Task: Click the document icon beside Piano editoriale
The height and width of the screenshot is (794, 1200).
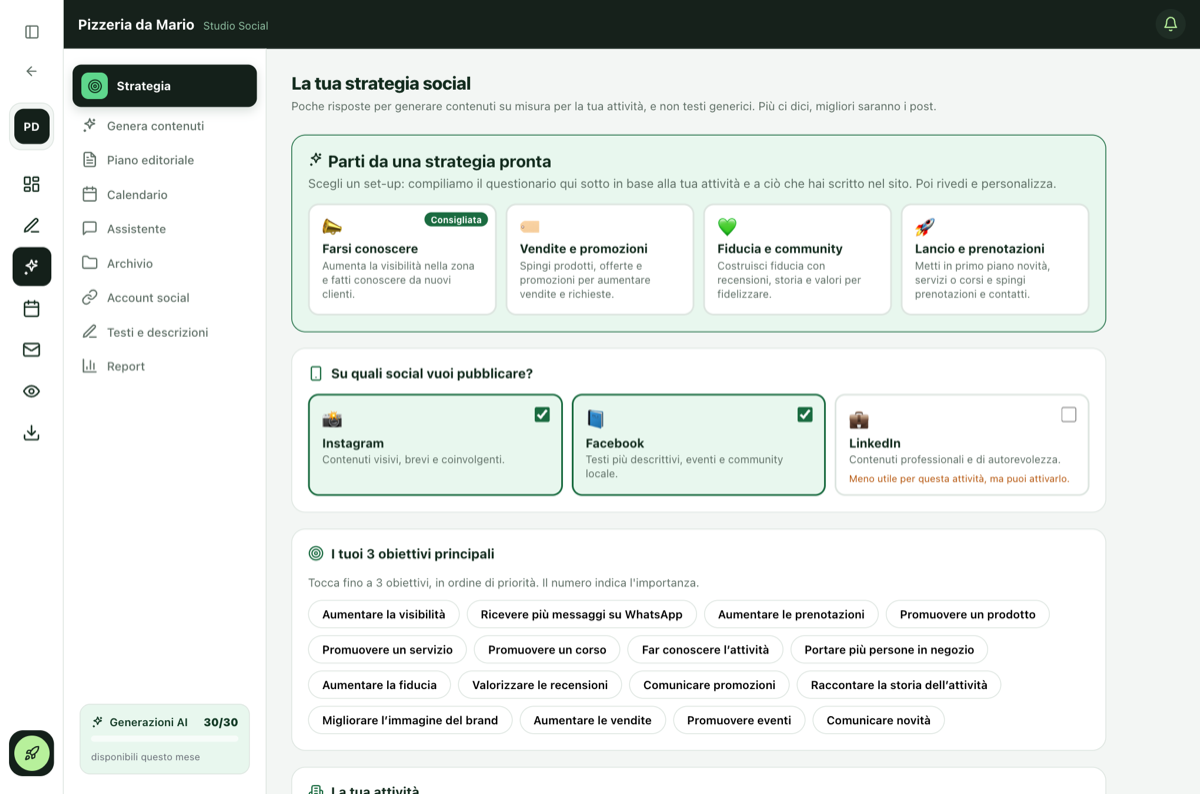Action: pos(90,160)
